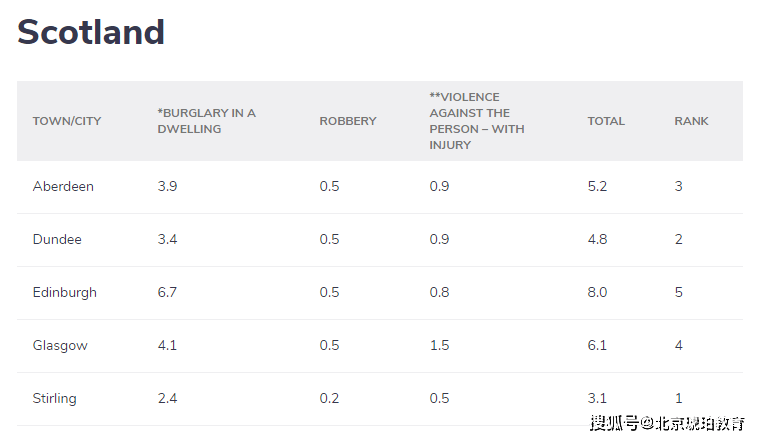Viewport: 759px width, 440px height.
Task: Click the BURGLARY IN A DWELLING header
Action: tap(207, 121)
